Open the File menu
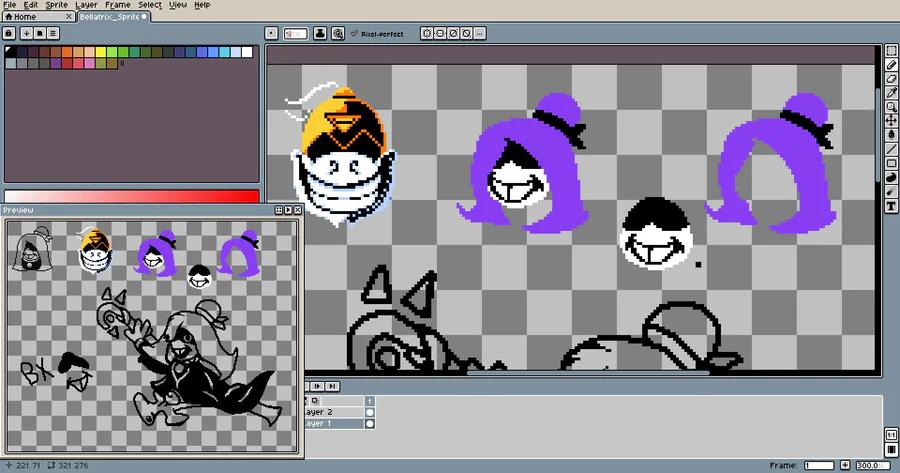The image size is (900, 473). click(10, 5)
